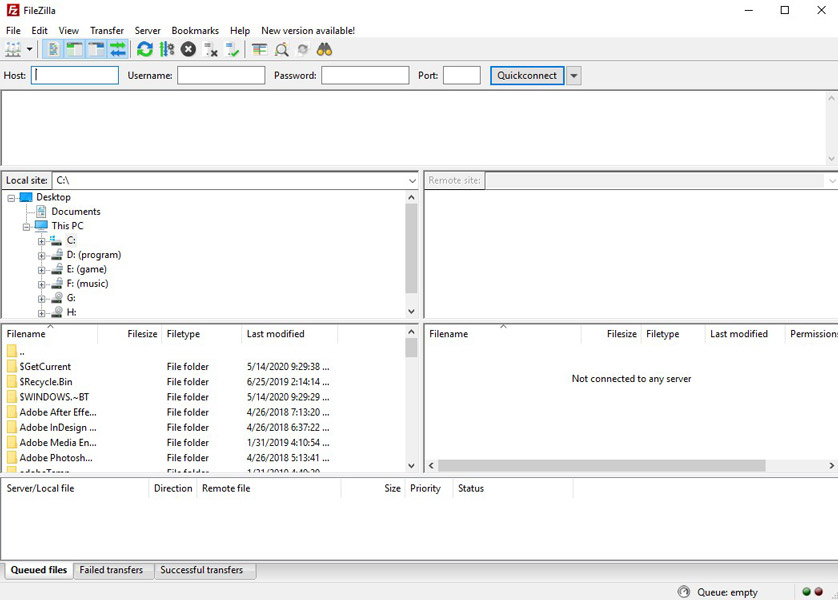Expand the G: drive node

point(42,299)
